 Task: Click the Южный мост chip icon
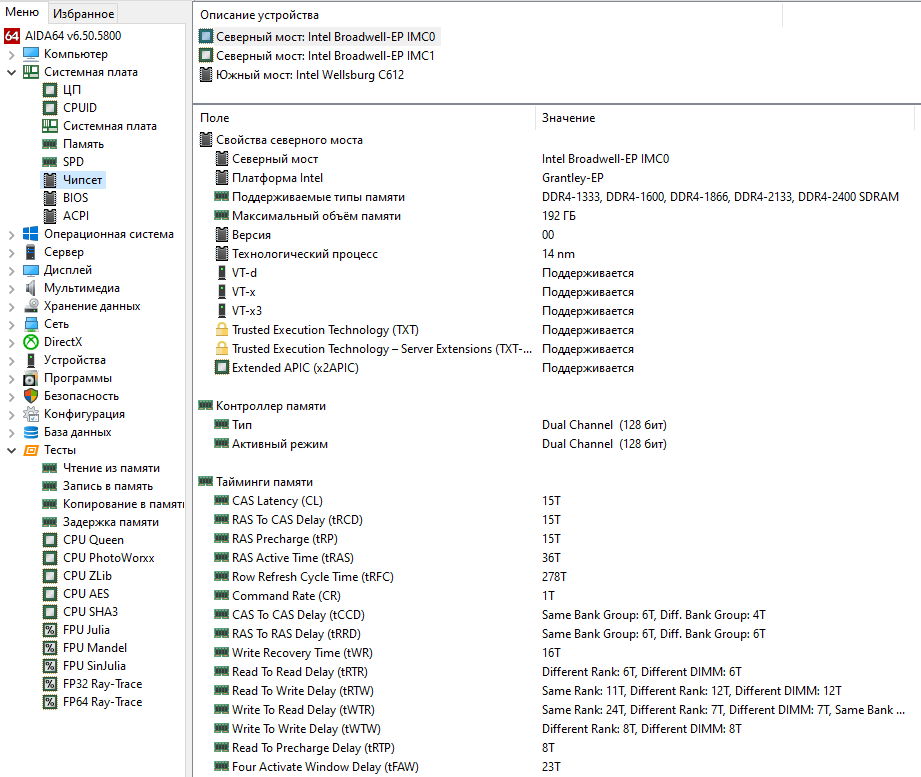pyautogui.click(x=206, y=75)
